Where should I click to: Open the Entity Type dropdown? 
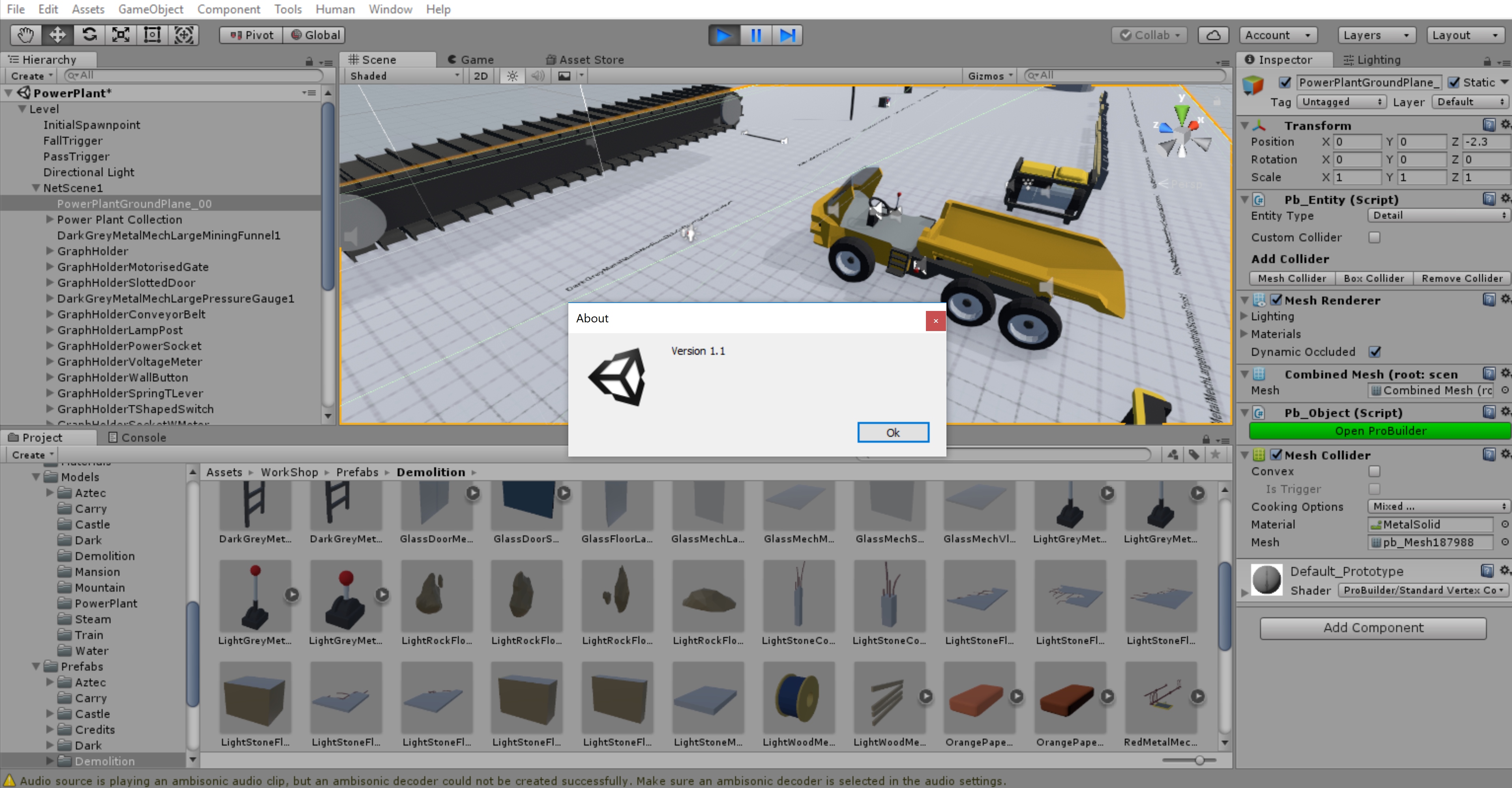click(x=1439, y=215)
